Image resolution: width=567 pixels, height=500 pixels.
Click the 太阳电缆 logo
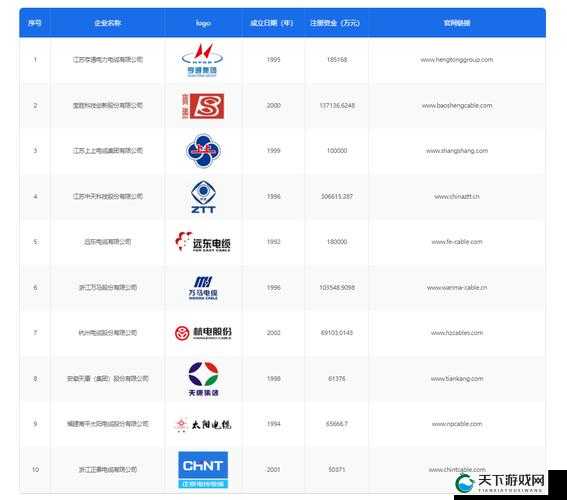coord(203,424)
